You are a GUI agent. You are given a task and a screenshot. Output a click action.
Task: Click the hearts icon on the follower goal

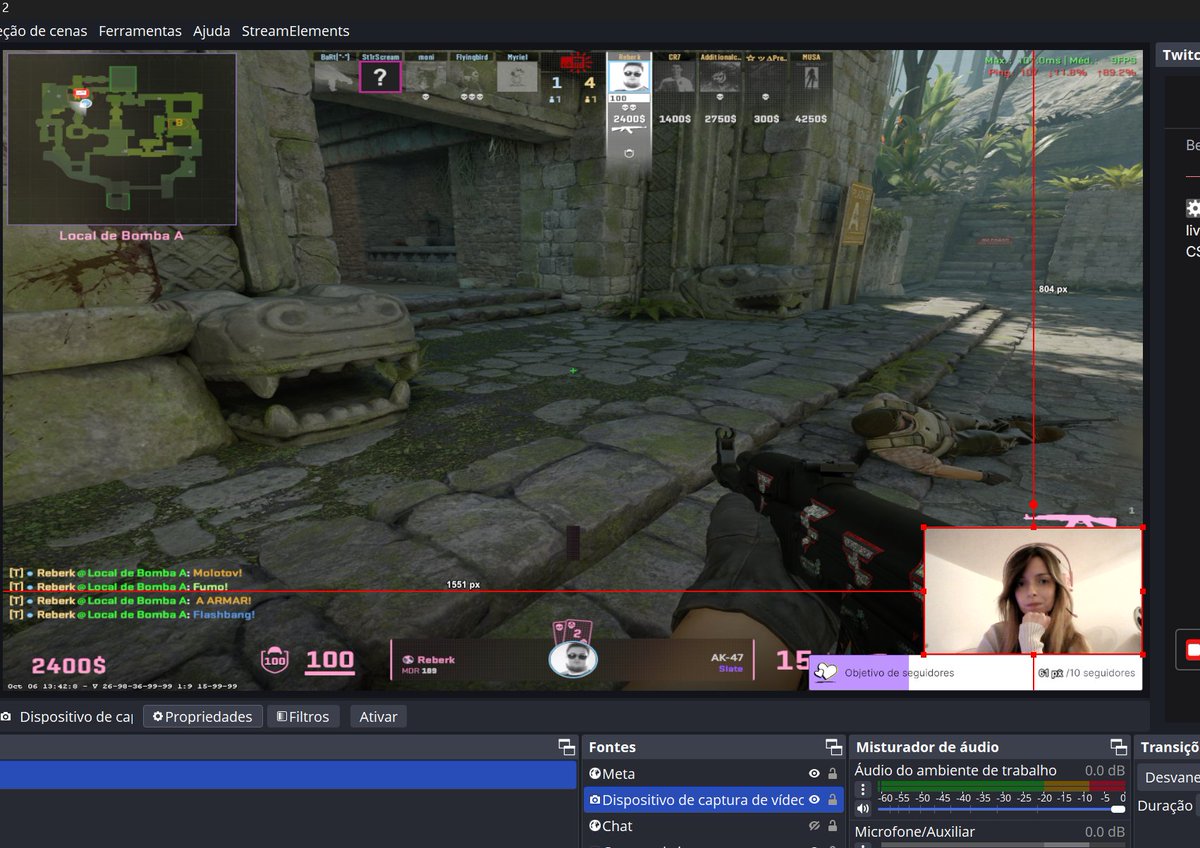826,673
